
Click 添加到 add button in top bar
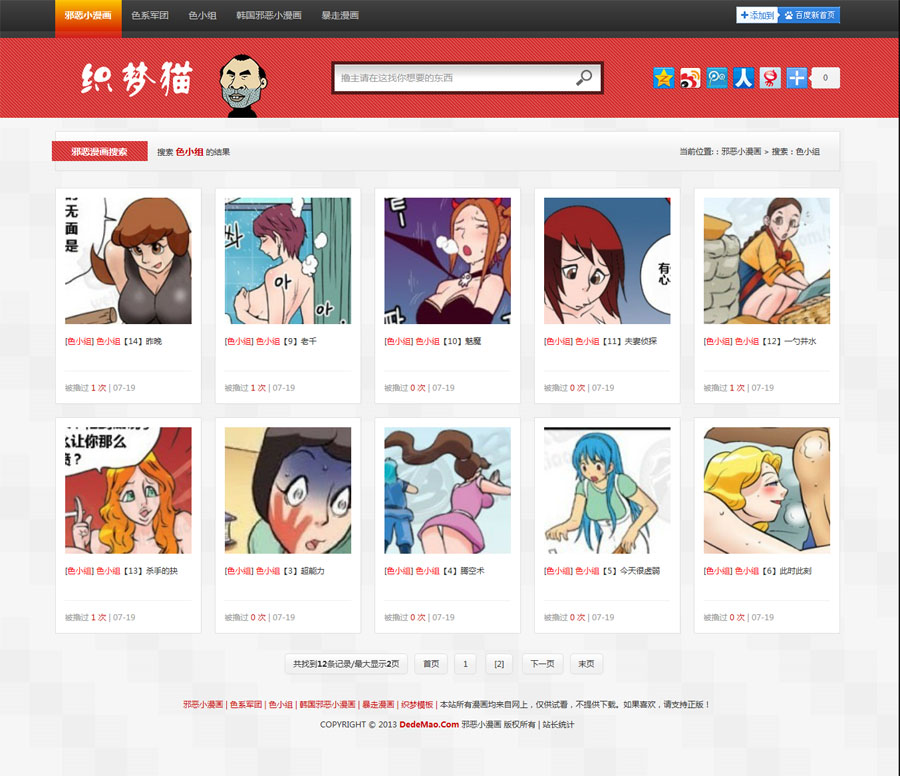(757, 15)
